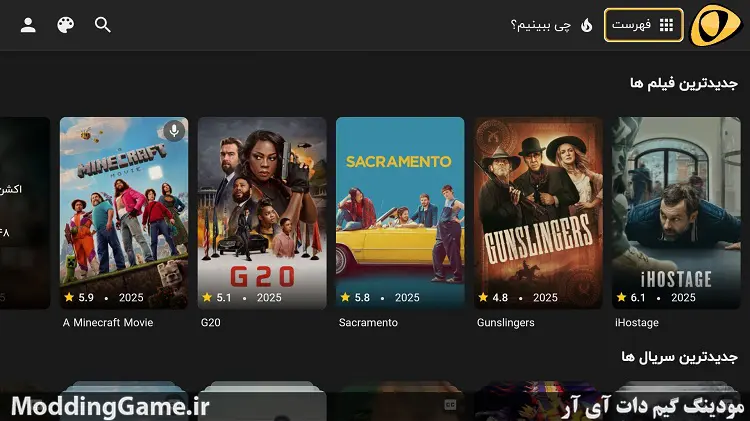Click the 'A Minecraft Movie' title text
The image size is (750, 421).
tap(108, 323)
